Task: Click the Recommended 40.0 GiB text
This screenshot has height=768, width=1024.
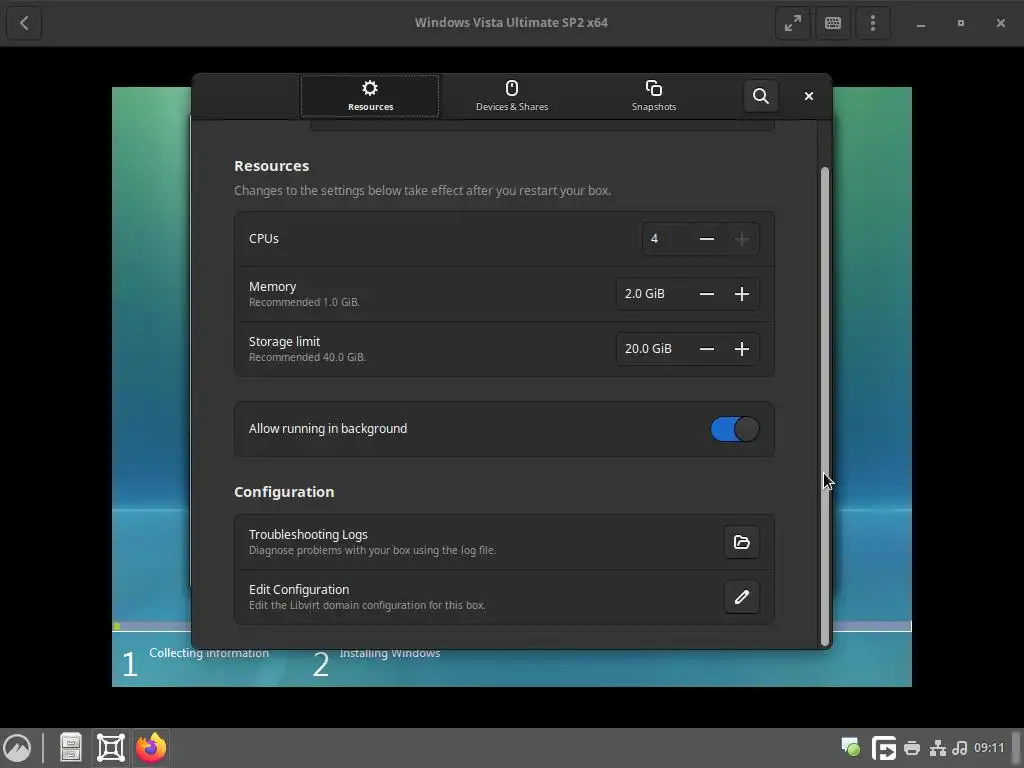Action: point(307,357)
